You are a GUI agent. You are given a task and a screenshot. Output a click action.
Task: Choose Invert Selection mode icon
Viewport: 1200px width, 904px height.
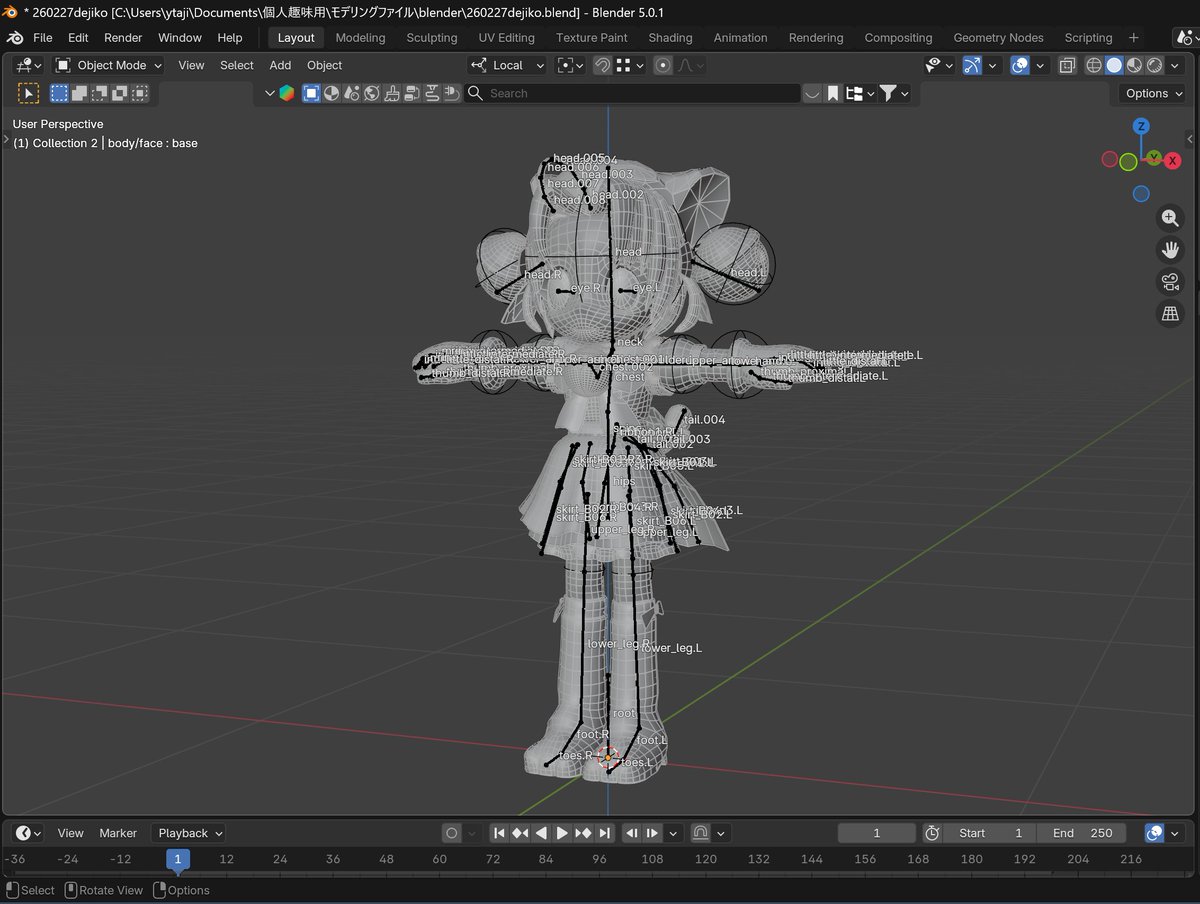tap(120, 93)
